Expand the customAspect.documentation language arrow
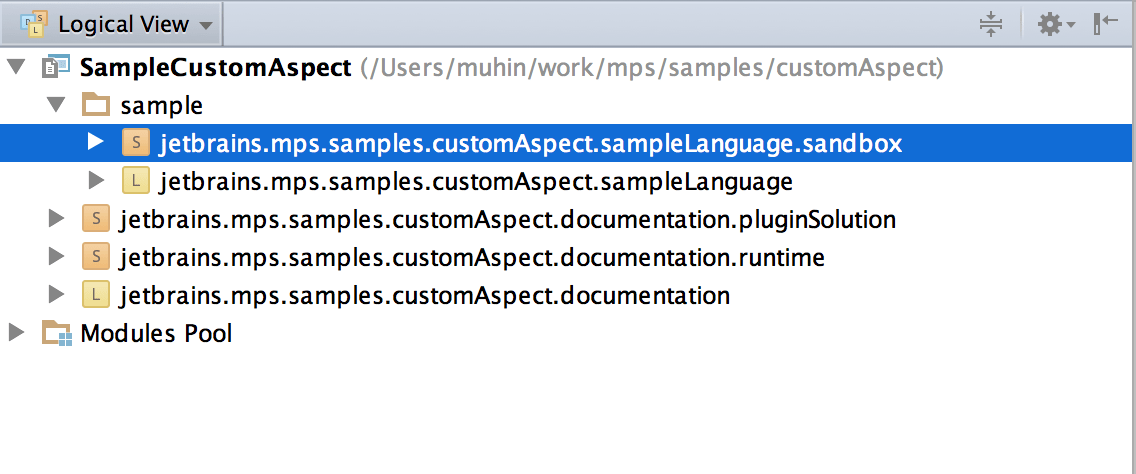 [57, 294]
